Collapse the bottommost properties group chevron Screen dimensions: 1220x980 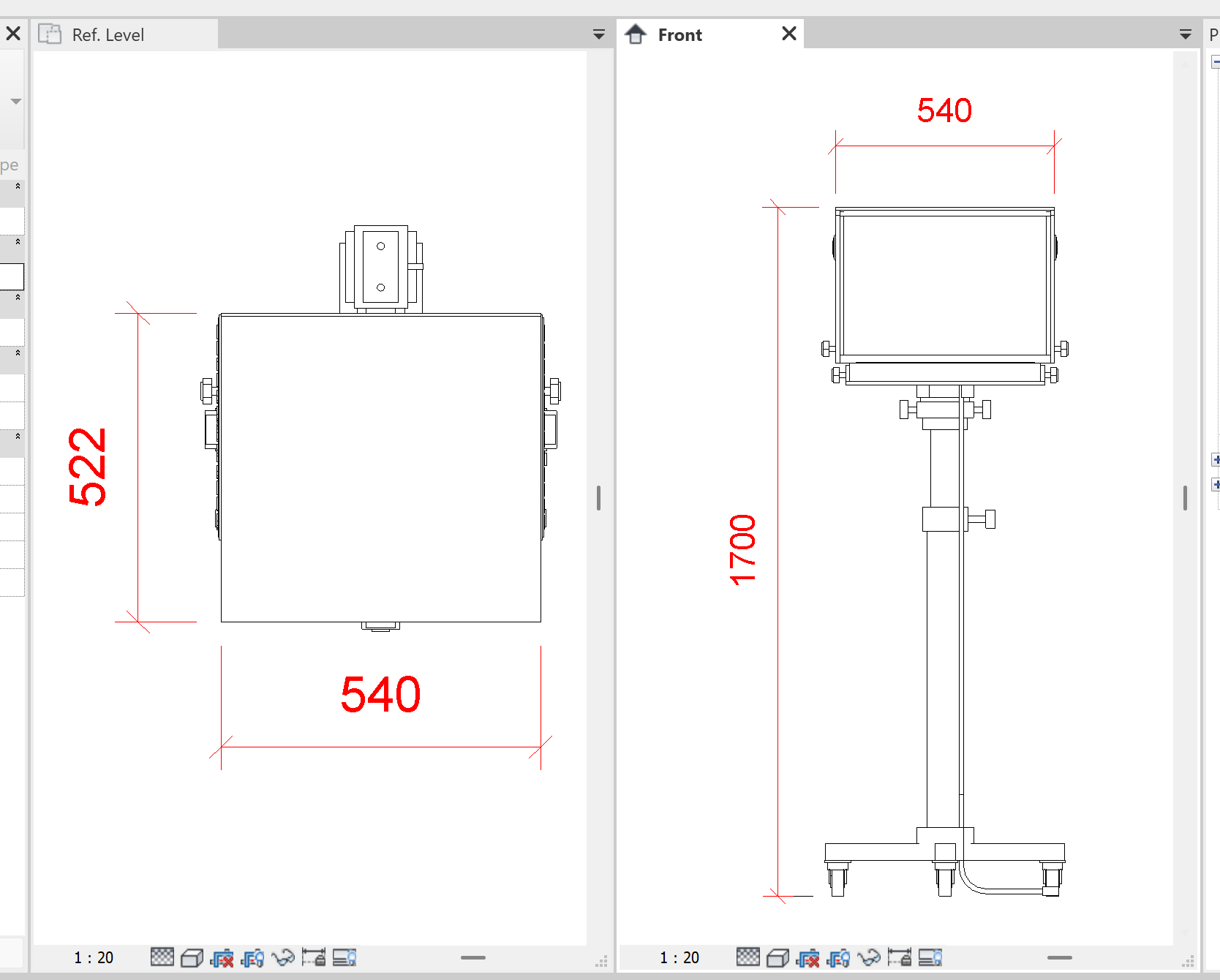[18, 436]
